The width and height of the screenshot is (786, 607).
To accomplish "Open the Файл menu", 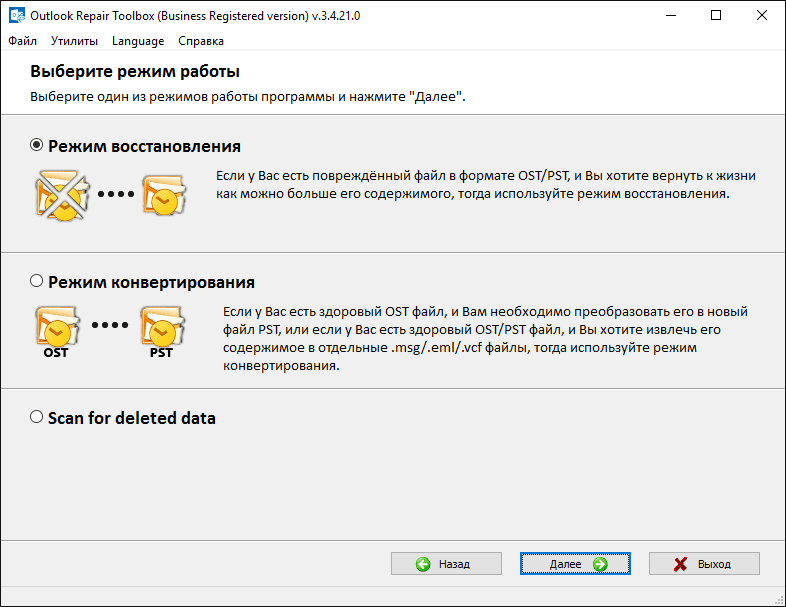I will 22,41.
